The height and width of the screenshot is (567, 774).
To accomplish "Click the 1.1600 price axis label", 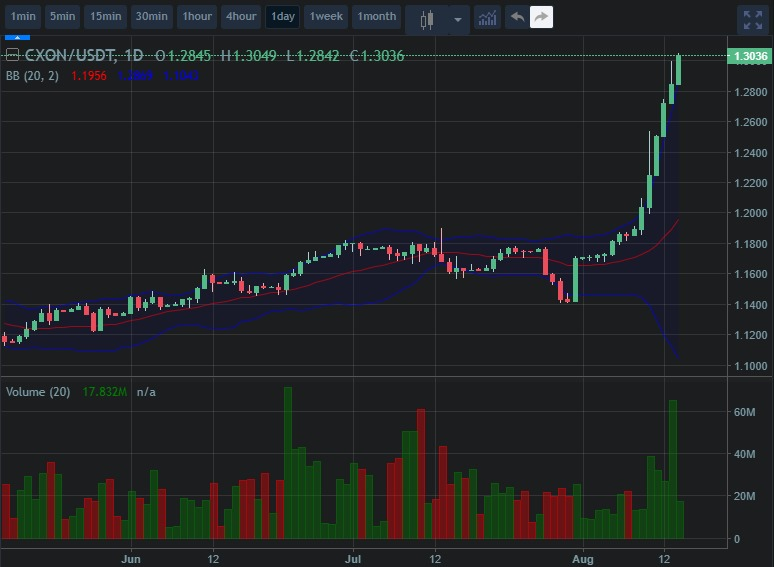I will [750, 274].
